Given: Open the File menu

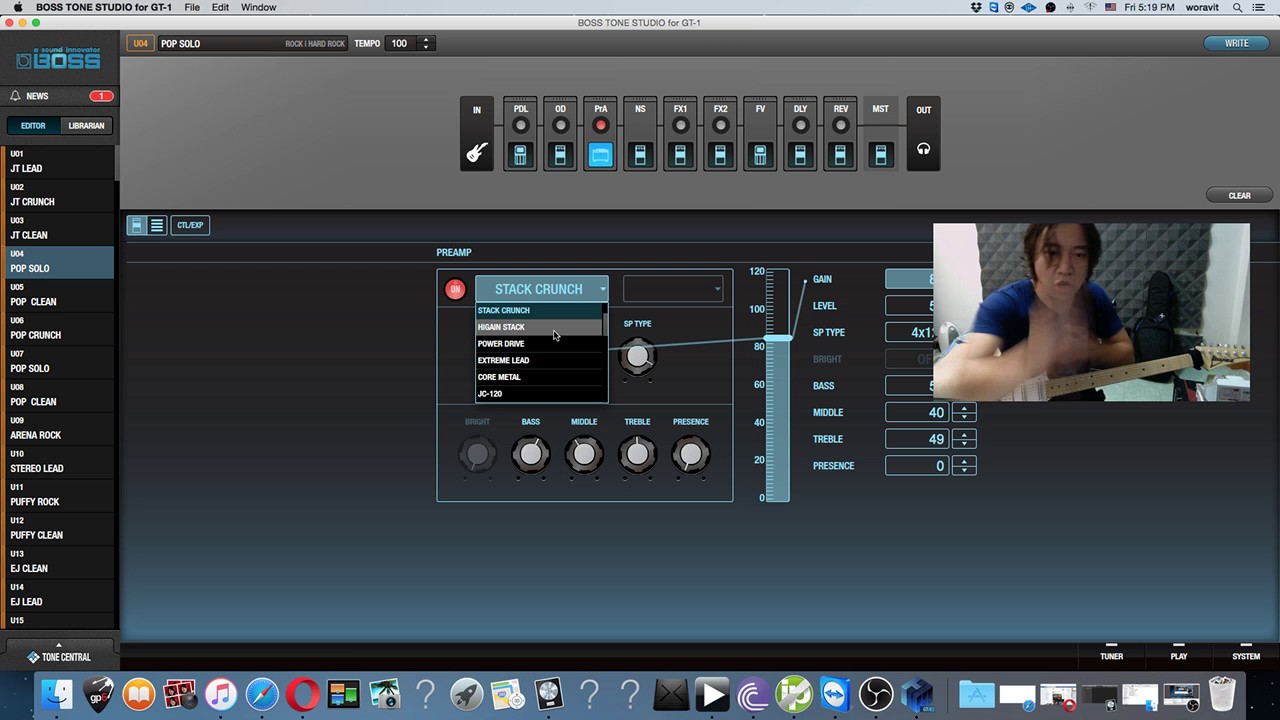Looking at the screenshot, I should point(192,7).
